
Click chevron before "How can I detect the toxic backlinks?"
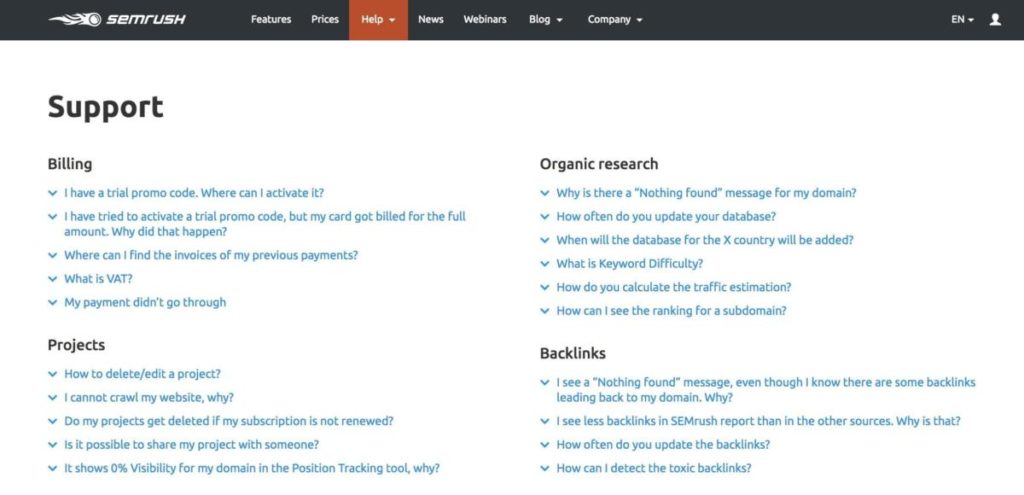(x=545, y=468)
